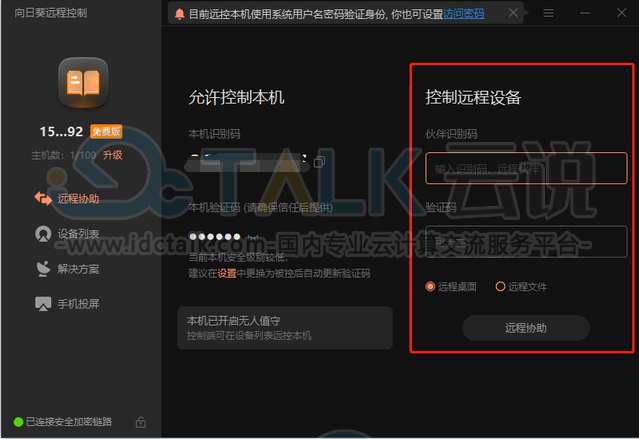The width and height of the screenshot is (639, 439).
Task: Open the 设备列表 sidebar menu
Action: point(67,234)
